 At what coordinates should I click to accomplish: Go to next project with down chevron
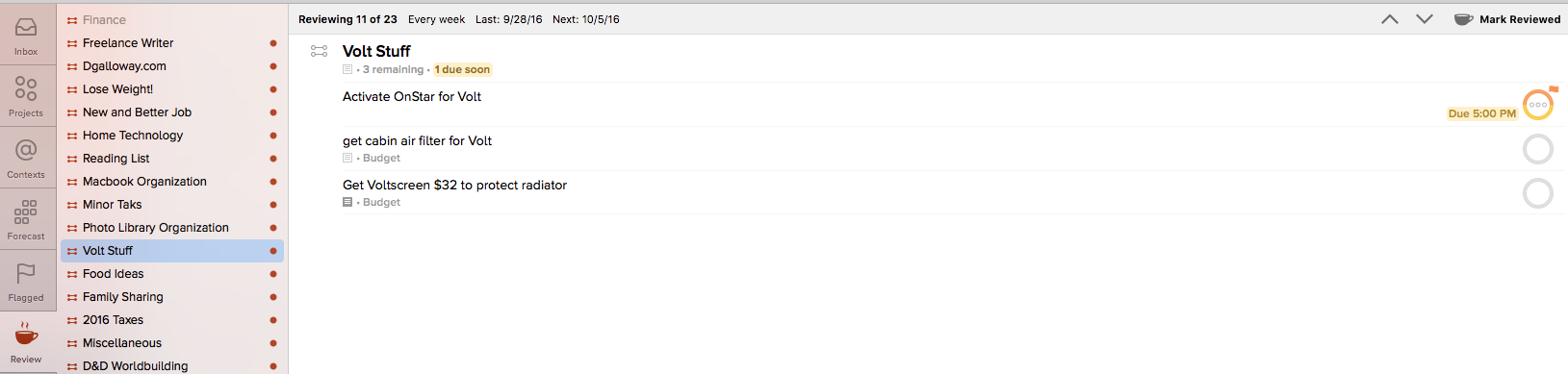(1425, 19)
